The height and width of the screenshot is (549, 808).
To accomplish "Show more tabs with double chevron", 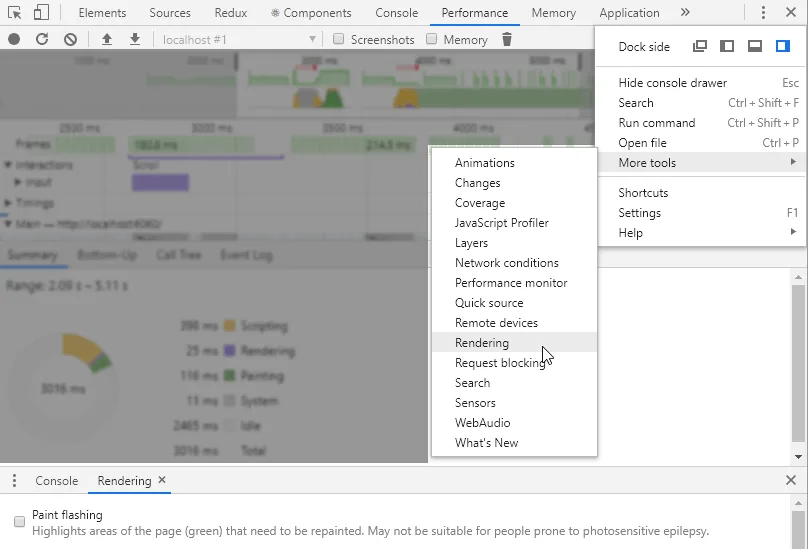I will click(x=685, y=13).
